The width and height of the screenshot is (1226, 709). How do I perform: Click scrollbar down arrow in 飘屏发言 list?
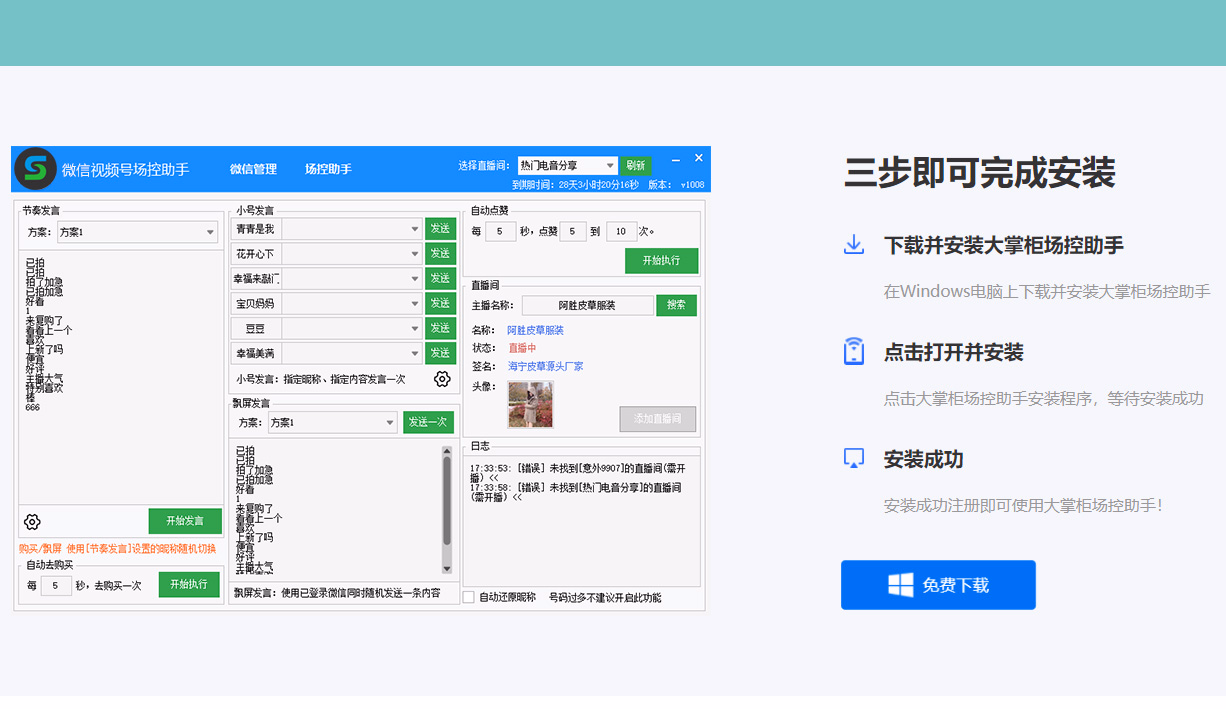coord(447,571)
